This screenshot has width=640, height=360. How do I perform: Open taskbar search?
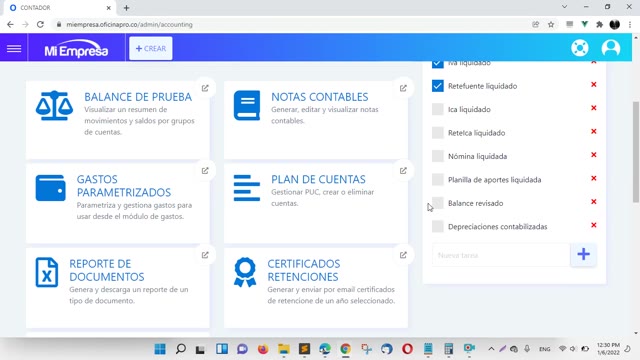(180, 349)
